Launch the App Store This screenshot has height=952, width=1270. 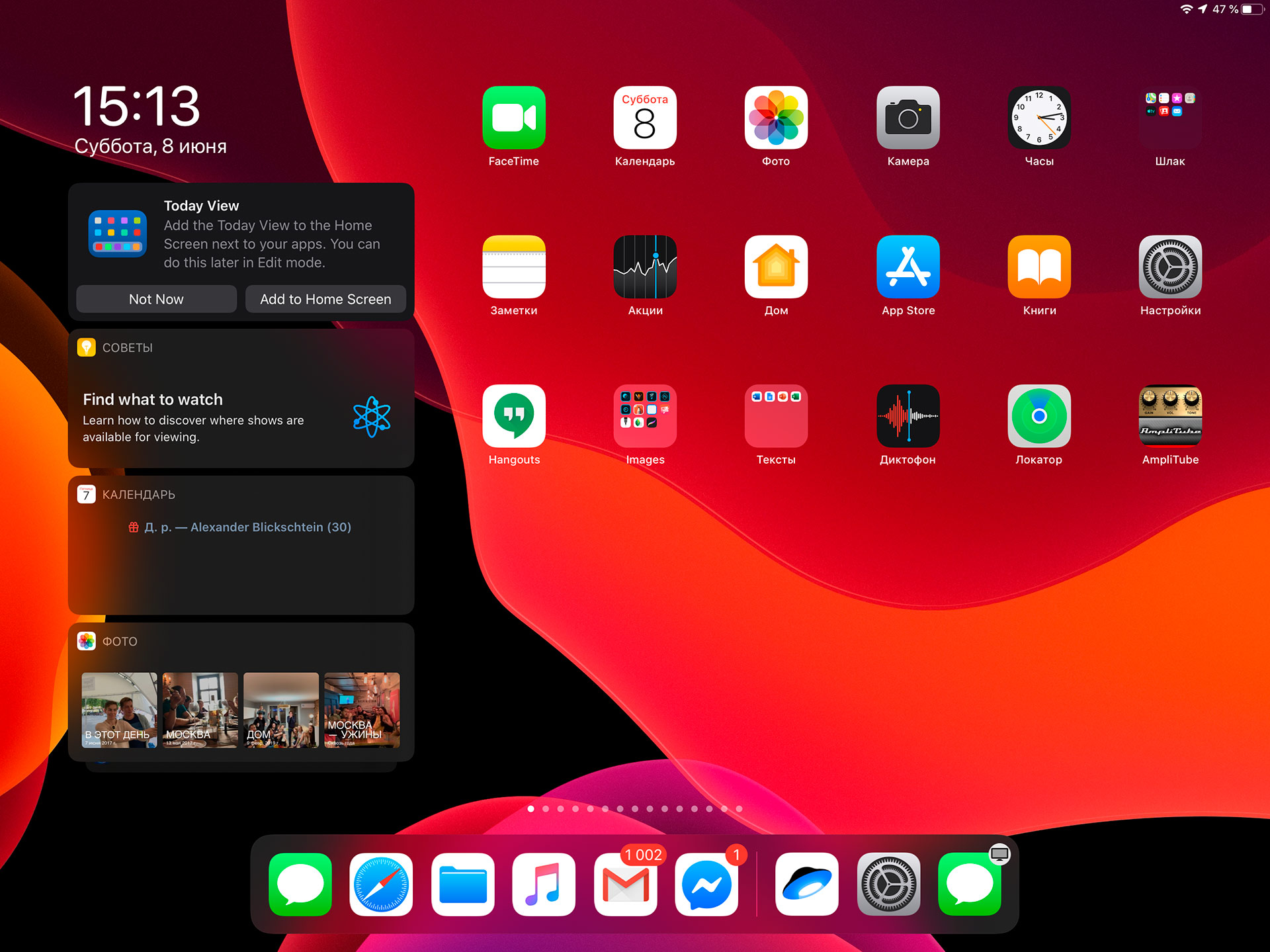click(908, 267)
